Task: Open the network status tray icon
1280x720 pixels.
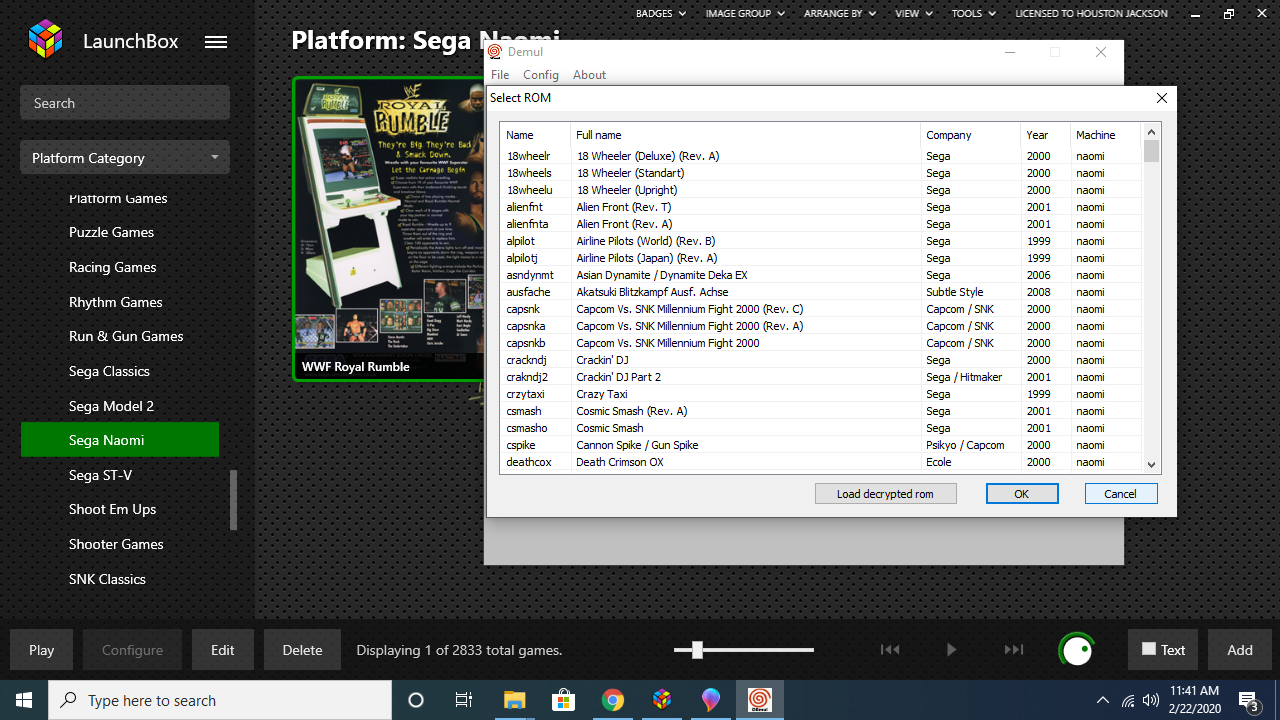Action: pyautogui.click(x=1128, y=700)
